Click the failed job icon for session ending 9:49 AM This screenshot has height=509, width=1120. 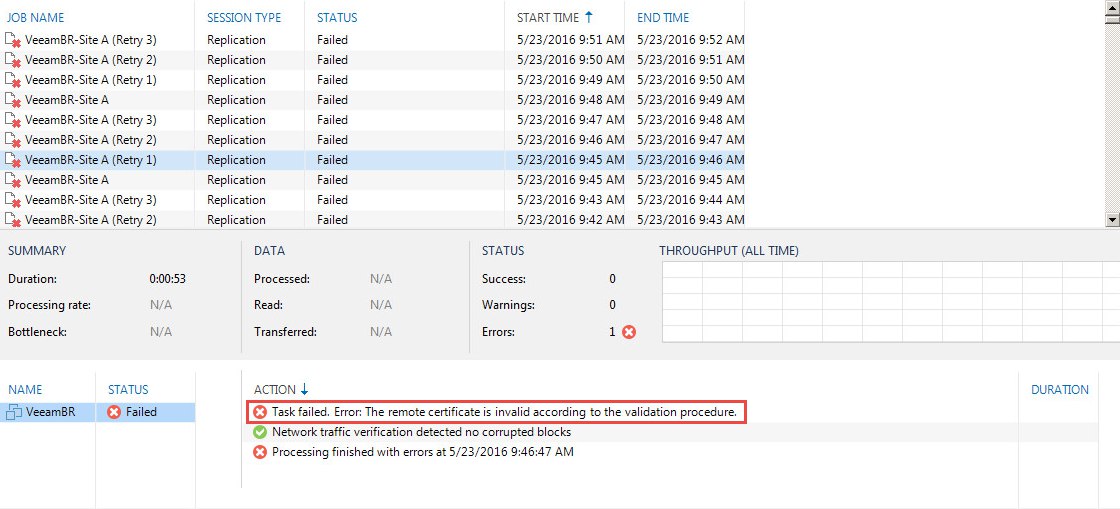pos(13,101)
